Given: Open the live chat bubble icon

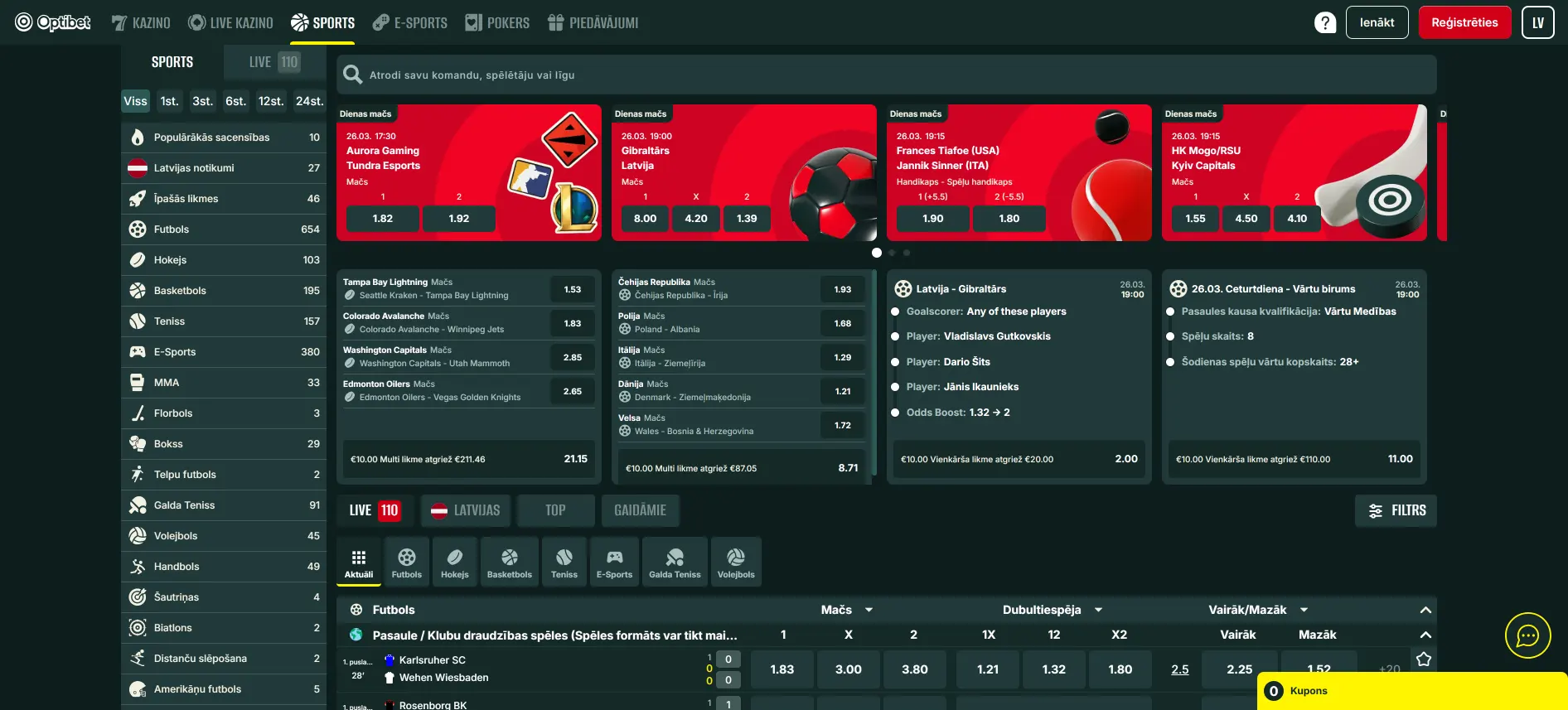Looking at the screenshot, I should click(1527, 635).
